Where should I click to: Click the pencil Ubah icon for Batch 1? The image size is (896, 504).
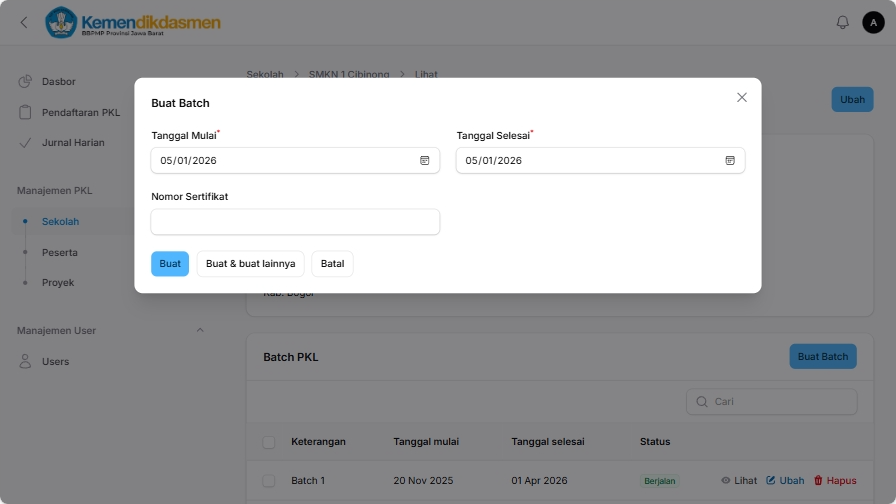pos(771,481)
